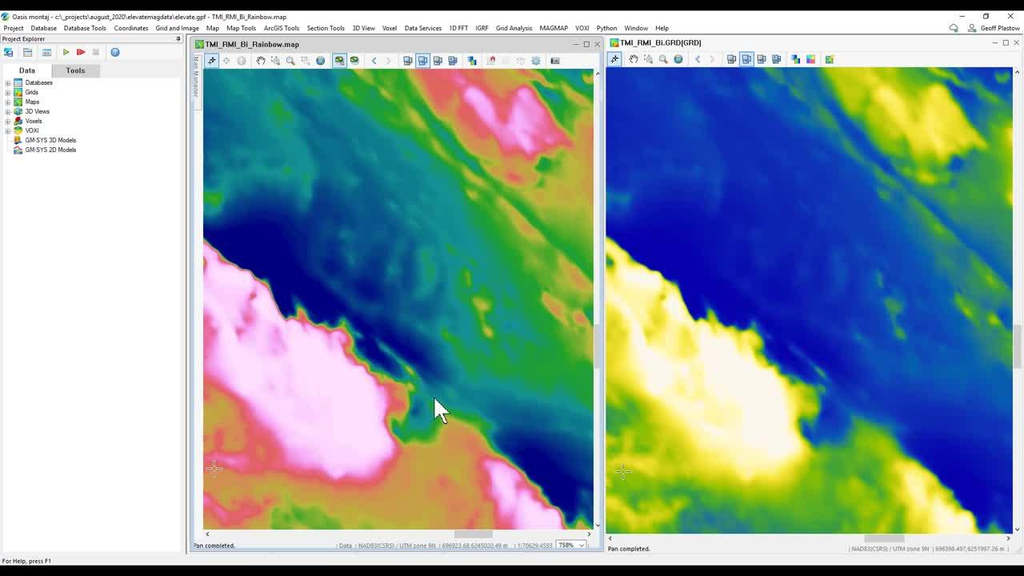The image size is (1024, 576).
Task: Toggle the second green map-layer view button
Action: 355,61
